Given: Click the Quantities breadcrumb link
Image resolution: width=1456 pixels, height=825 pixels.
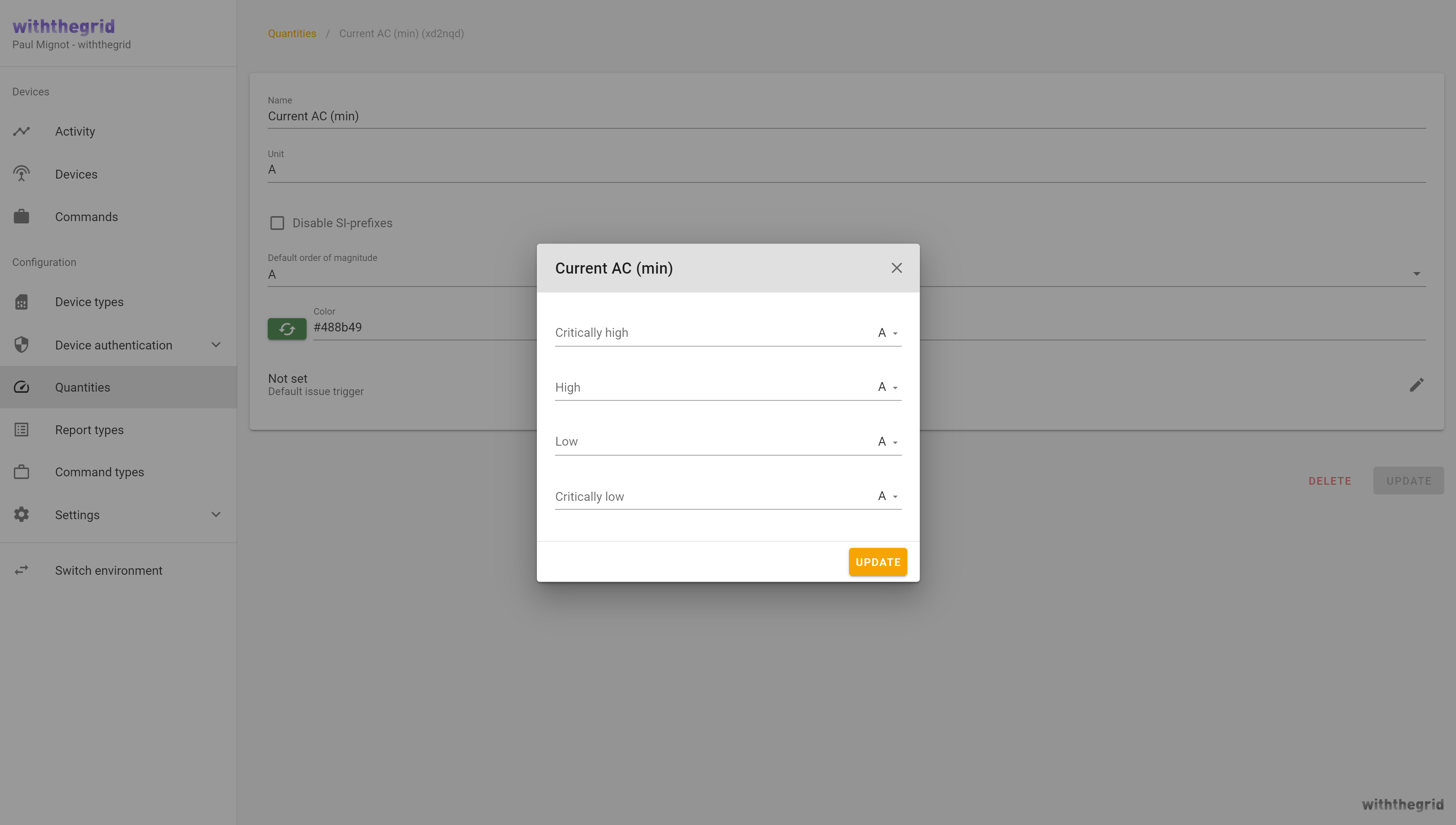Looking at the screenshot, I should coord(291,33).
